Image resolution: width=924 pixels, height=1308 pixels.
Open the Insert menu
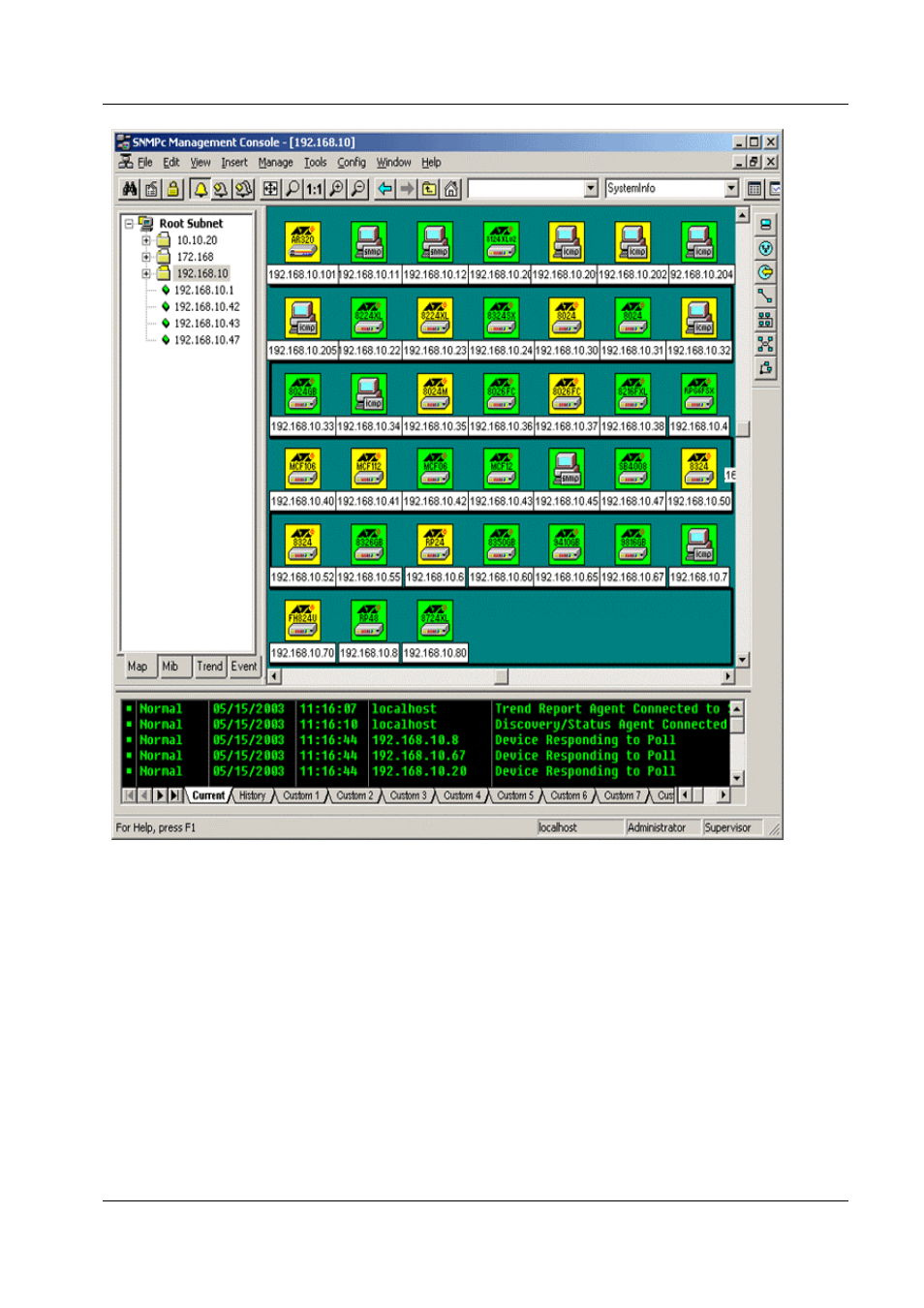tap(234, 163)
